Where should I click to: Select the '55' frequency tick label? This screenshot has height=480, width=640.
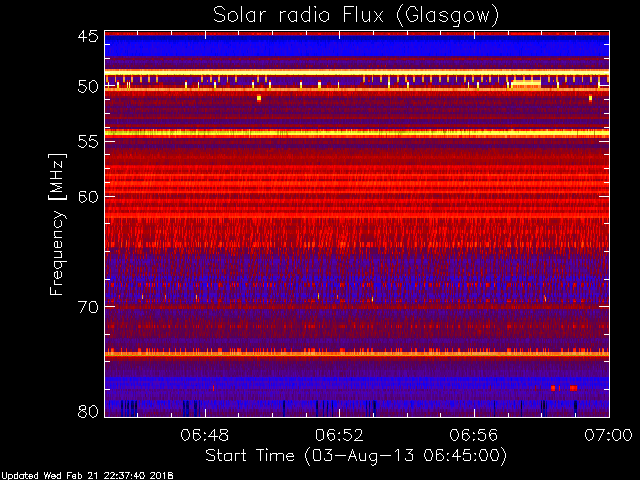[88, 142]
